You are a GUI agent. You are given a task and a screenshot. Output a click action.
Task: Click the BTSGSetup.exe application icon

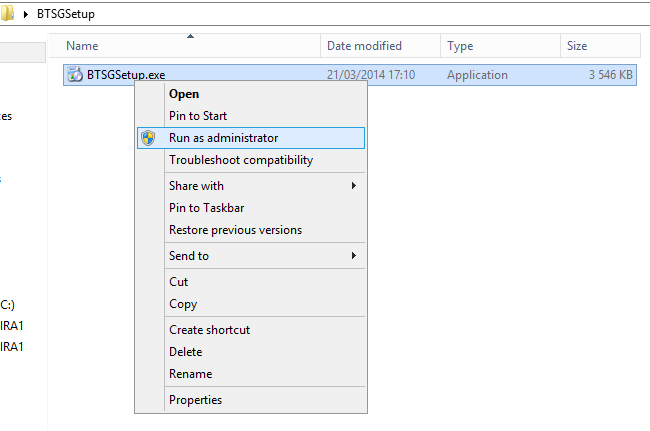[75, 75]
